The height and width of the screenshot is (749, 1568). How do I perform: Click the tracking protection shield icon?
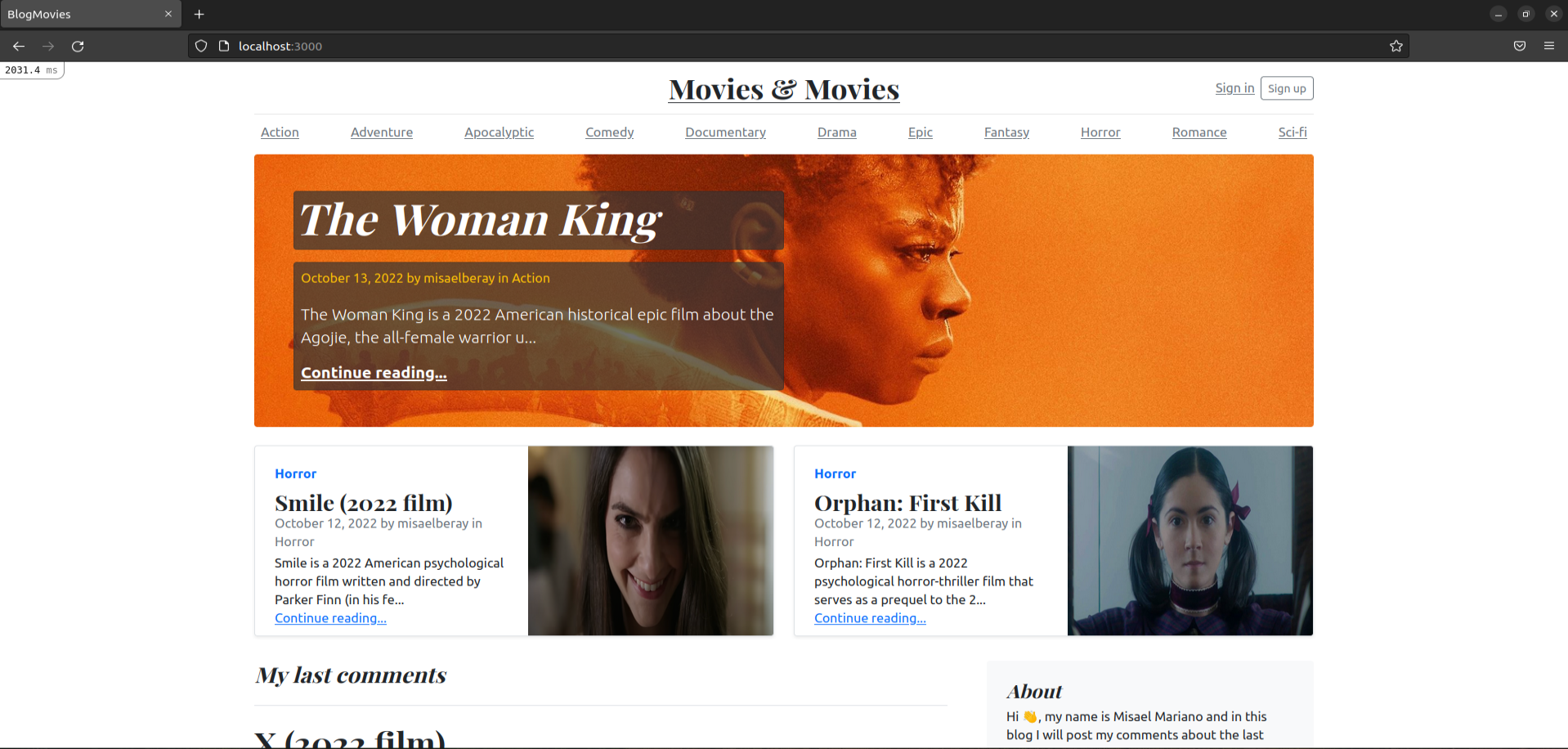tap(200, 46)
